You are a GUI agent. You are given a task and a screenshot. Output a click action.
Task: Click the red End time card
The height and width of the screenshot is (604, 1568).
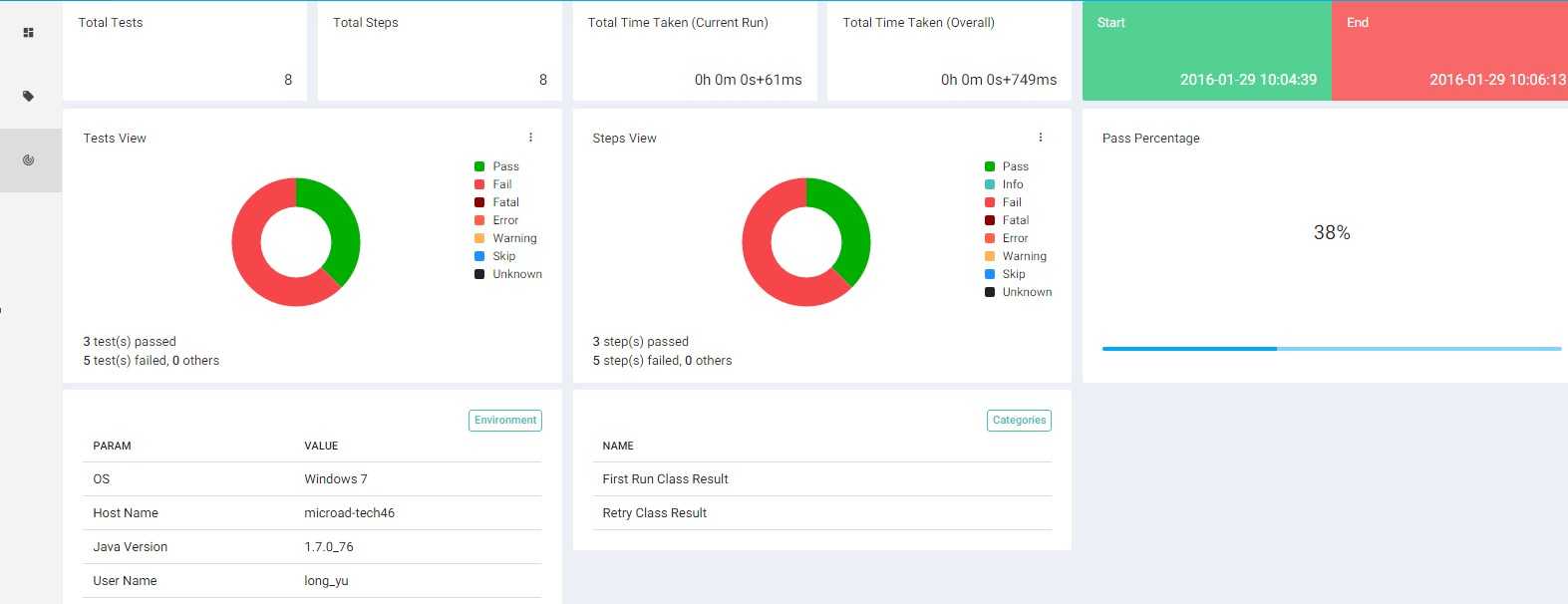[1449, 51]
